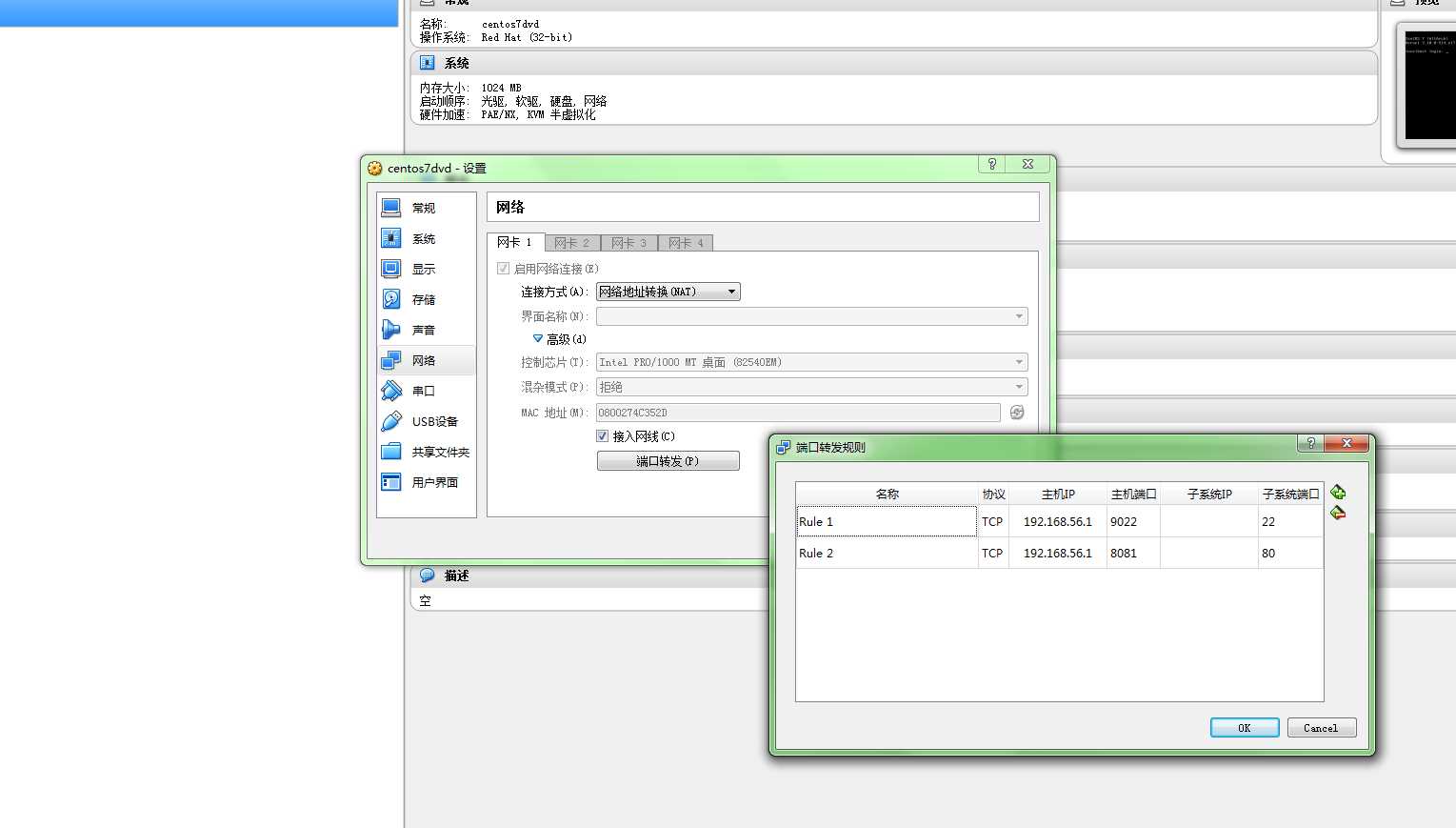Open the 界面名称 dropdown
The height and width of the screenshot is (828, 1456).
812,316
